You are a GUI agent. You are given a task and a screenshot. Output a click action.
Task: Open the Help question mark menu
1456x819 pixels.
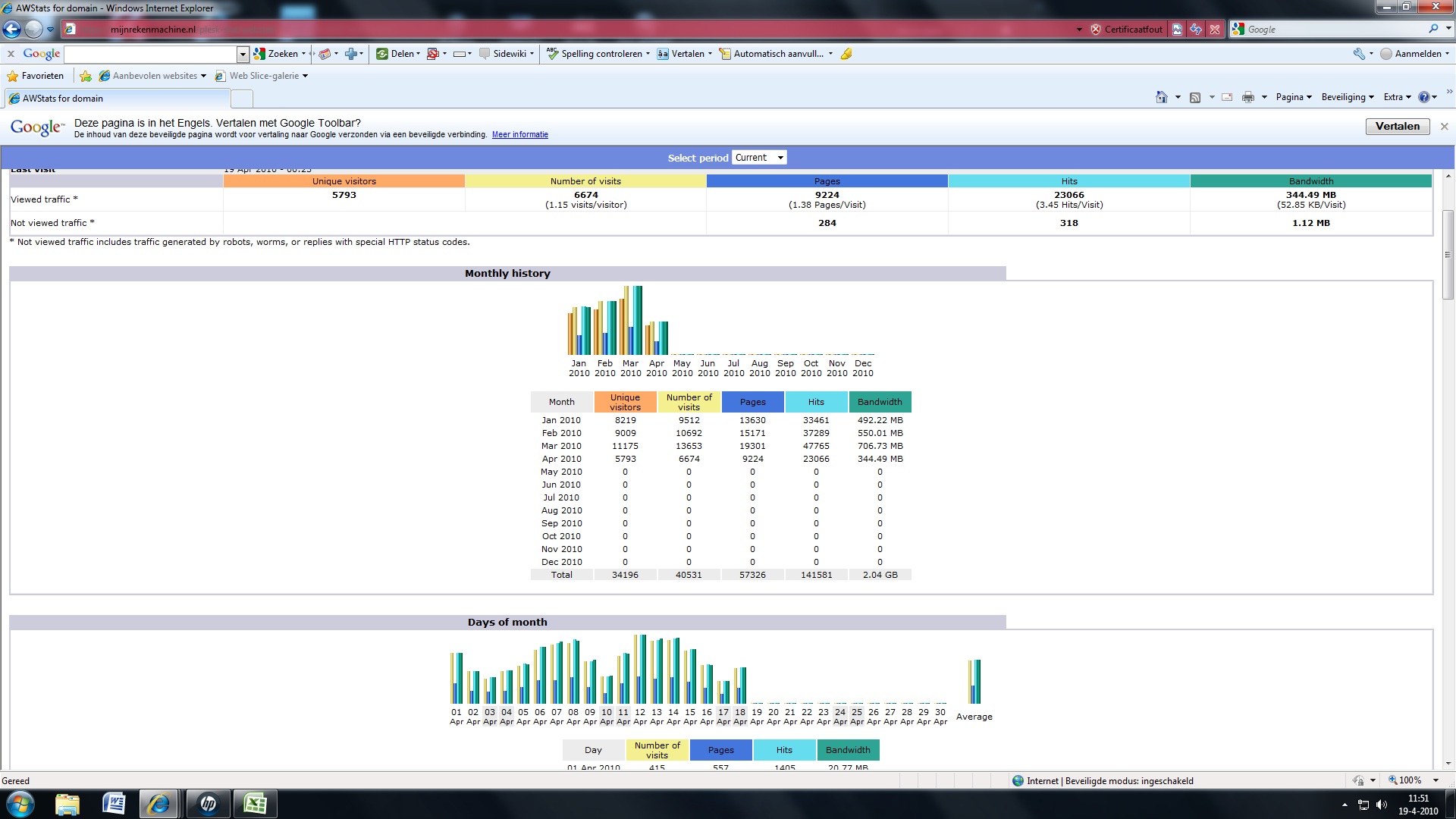click(x=1427, y=97)
